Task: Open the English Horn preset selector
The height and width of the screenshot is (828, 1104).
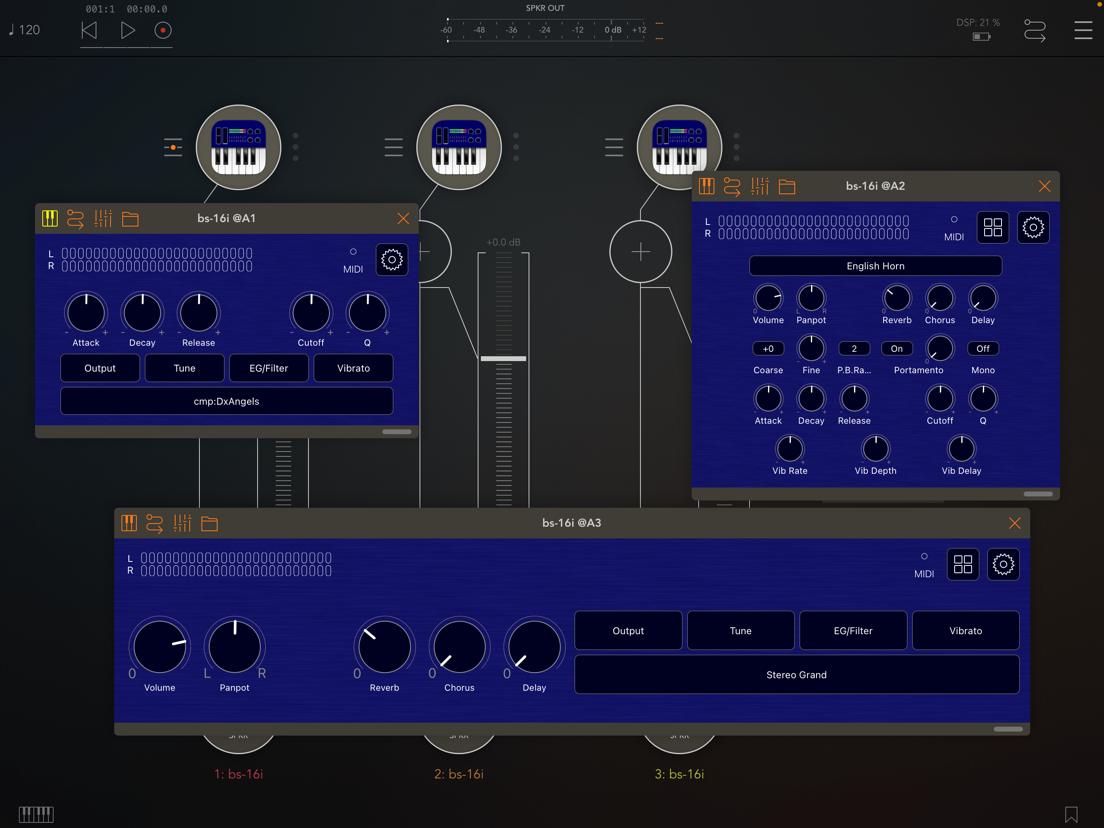Action: click(x=875, y=266)
